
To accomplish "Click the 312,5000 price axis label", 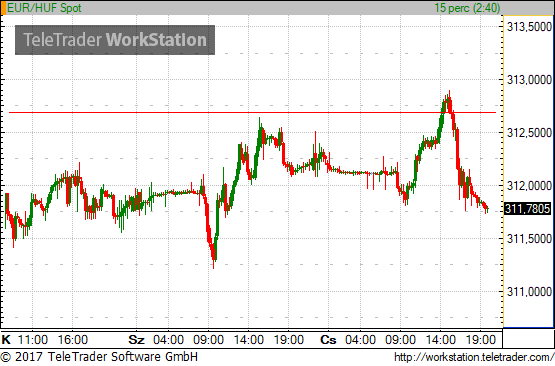I will click(x=529, y=133).
